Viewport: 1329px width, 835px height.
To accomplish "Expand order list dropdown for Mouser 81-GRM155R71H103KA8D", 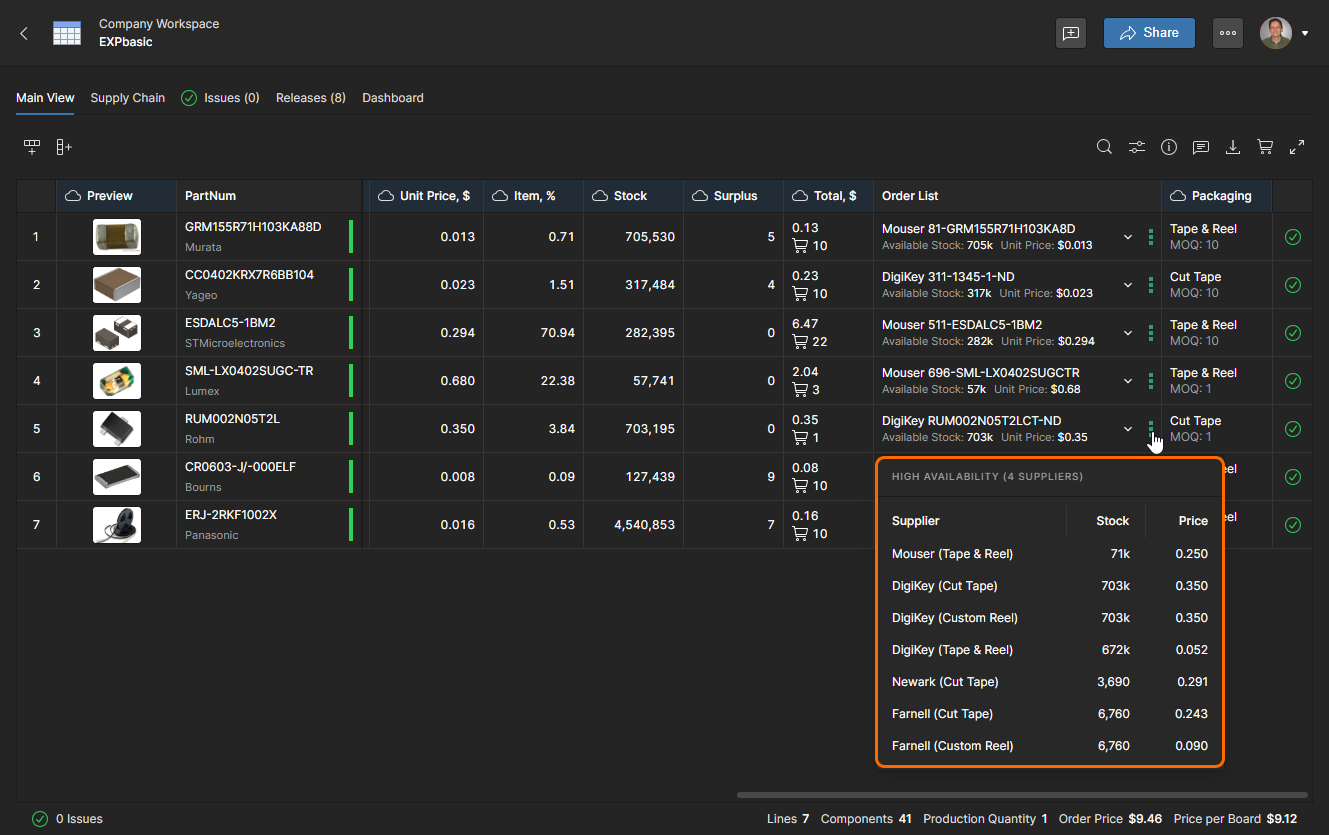I will [x=1128, y=237].
